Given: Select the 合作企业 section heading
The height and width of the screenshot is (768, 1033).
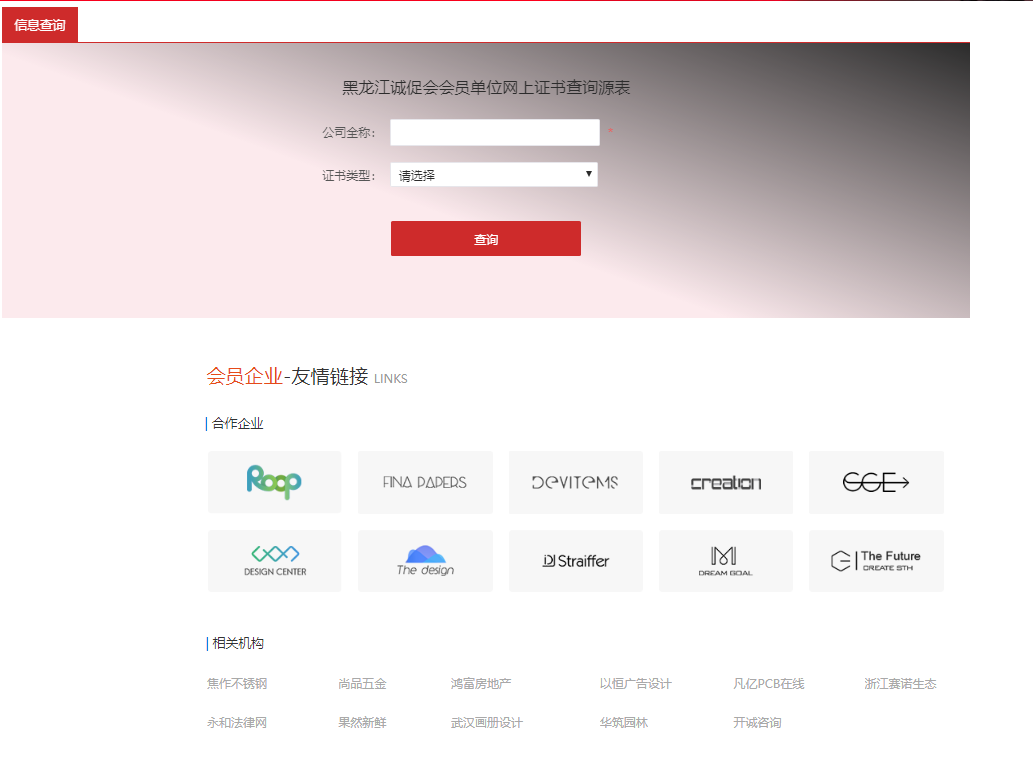Looking at the screenshot, I should pos(238,424).
